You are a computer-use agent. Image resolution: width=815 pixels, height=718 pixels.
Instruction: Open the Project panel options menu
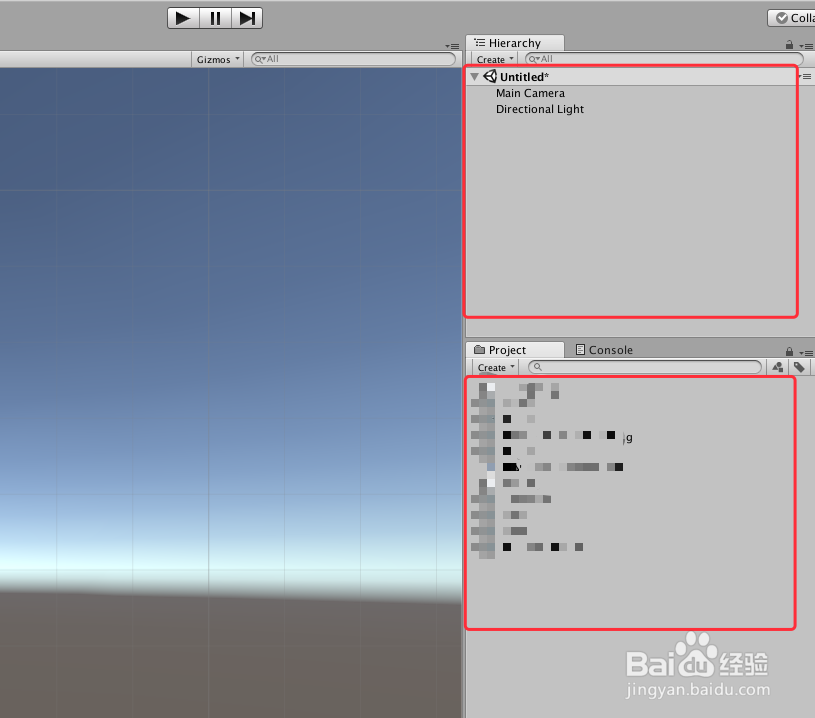[x=806, y=353]
